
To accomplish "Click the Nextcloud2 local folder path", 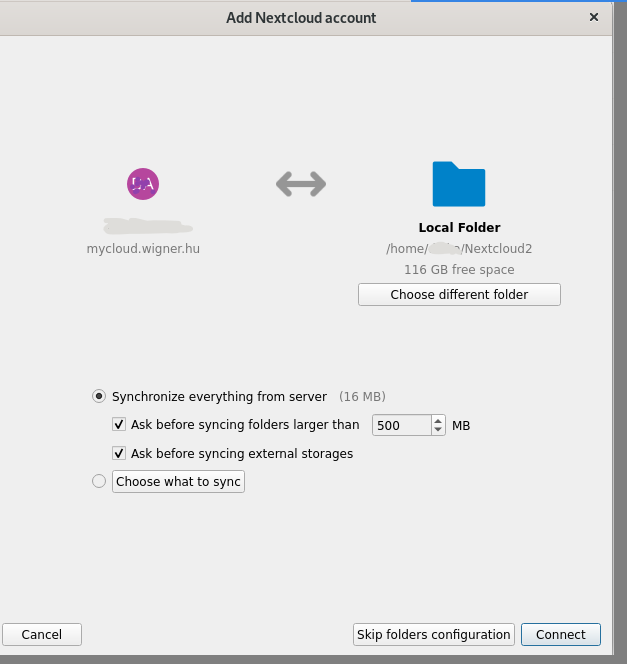I will coord(459,249).
